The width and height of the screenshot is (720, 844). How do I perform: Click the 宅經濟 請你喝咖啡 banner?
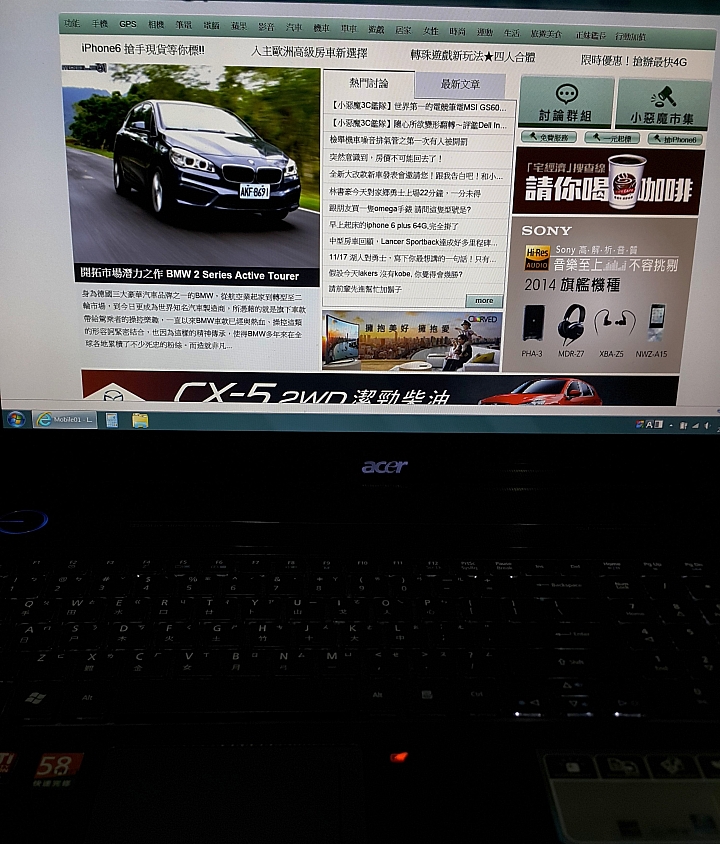coord(608,181)
